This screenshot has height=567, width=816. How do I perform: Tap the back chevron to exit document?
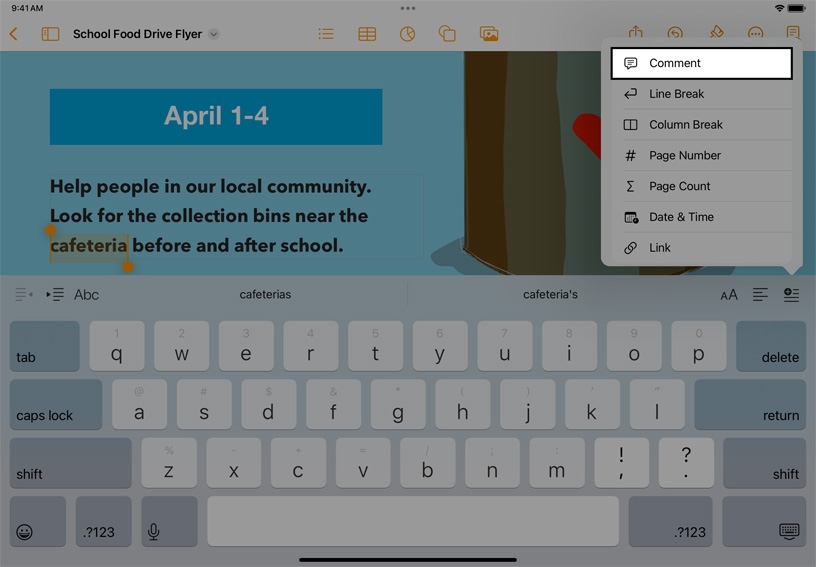tap(13, 34)
